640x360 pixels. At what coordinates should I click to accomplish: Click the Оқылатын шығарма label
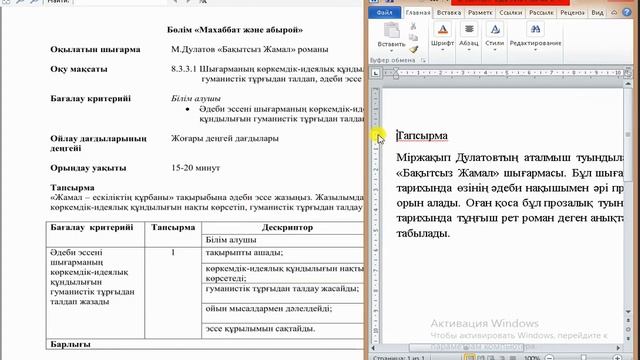coord(95,49)
